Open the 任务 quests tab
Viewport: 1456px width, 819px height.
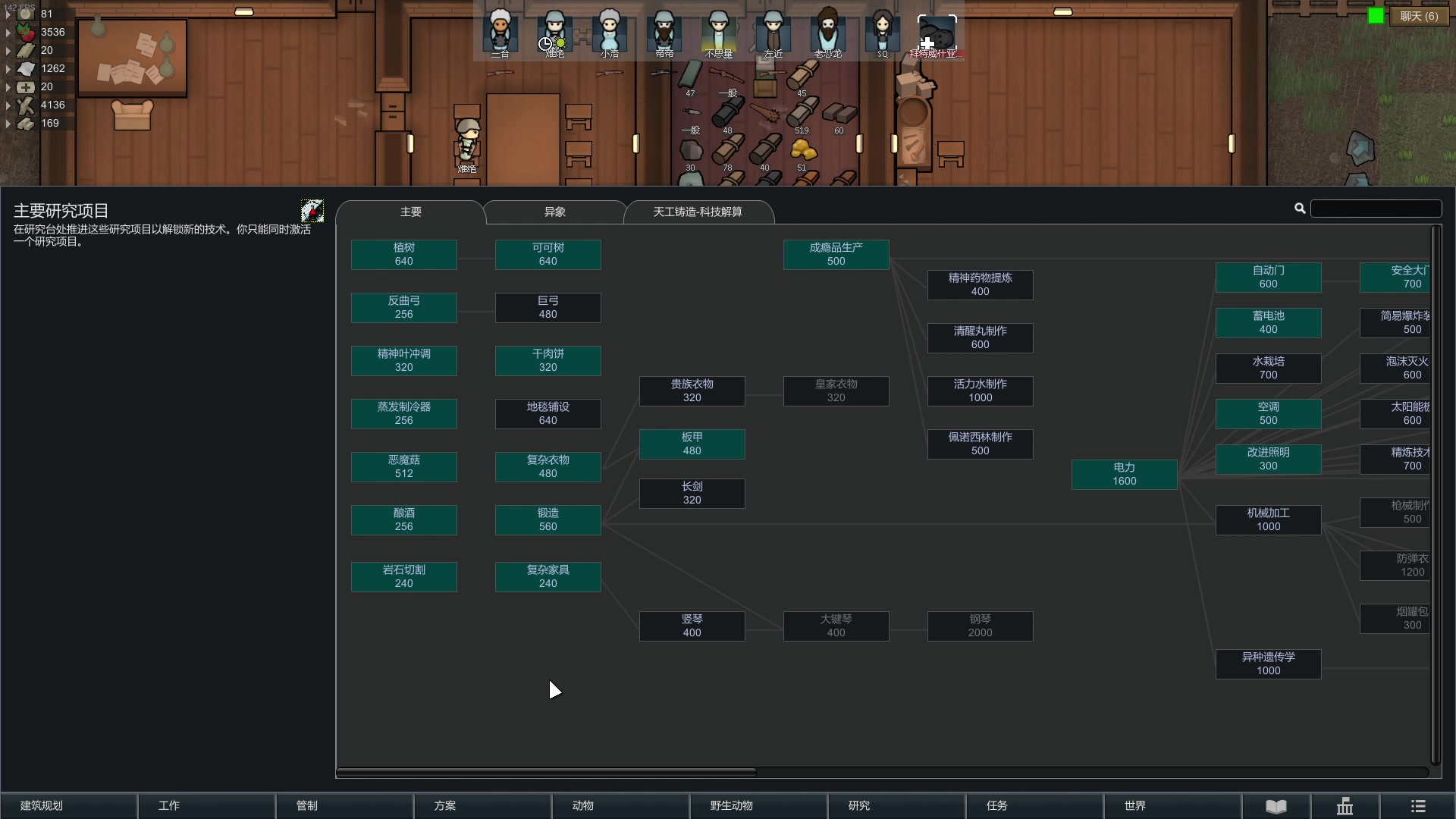[x=1035, y=805]
